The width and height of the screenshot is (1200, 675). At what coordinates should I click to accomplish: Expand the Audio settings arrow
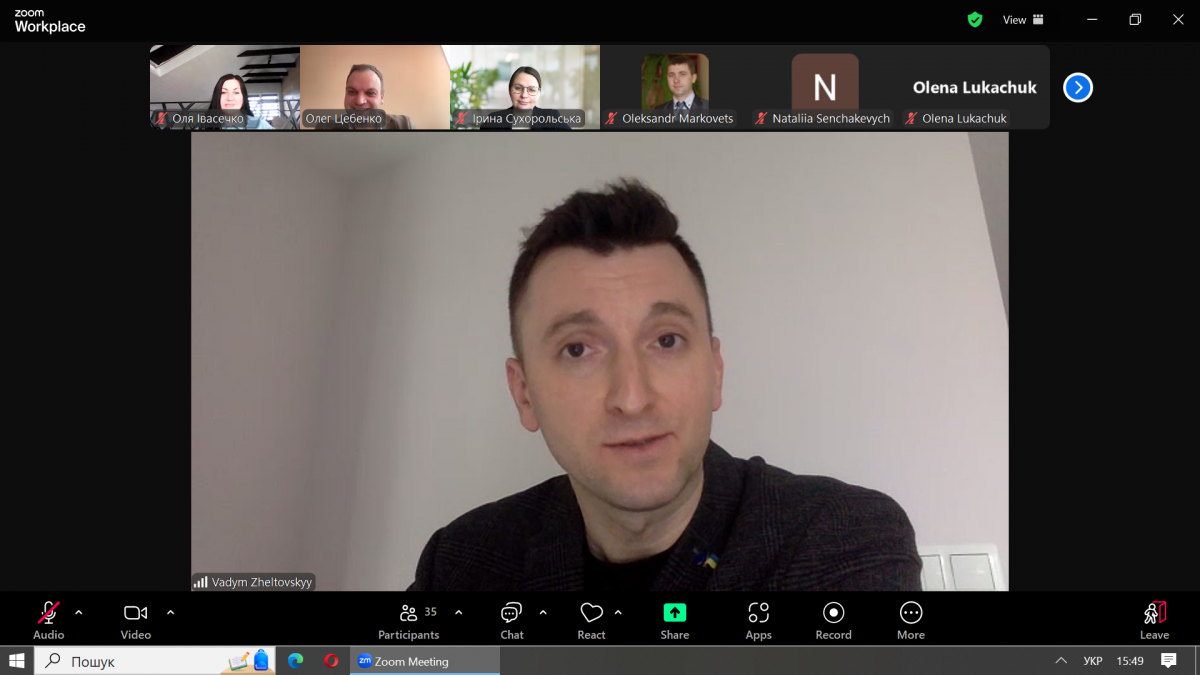pyautogui.click(x=79, y=613)
